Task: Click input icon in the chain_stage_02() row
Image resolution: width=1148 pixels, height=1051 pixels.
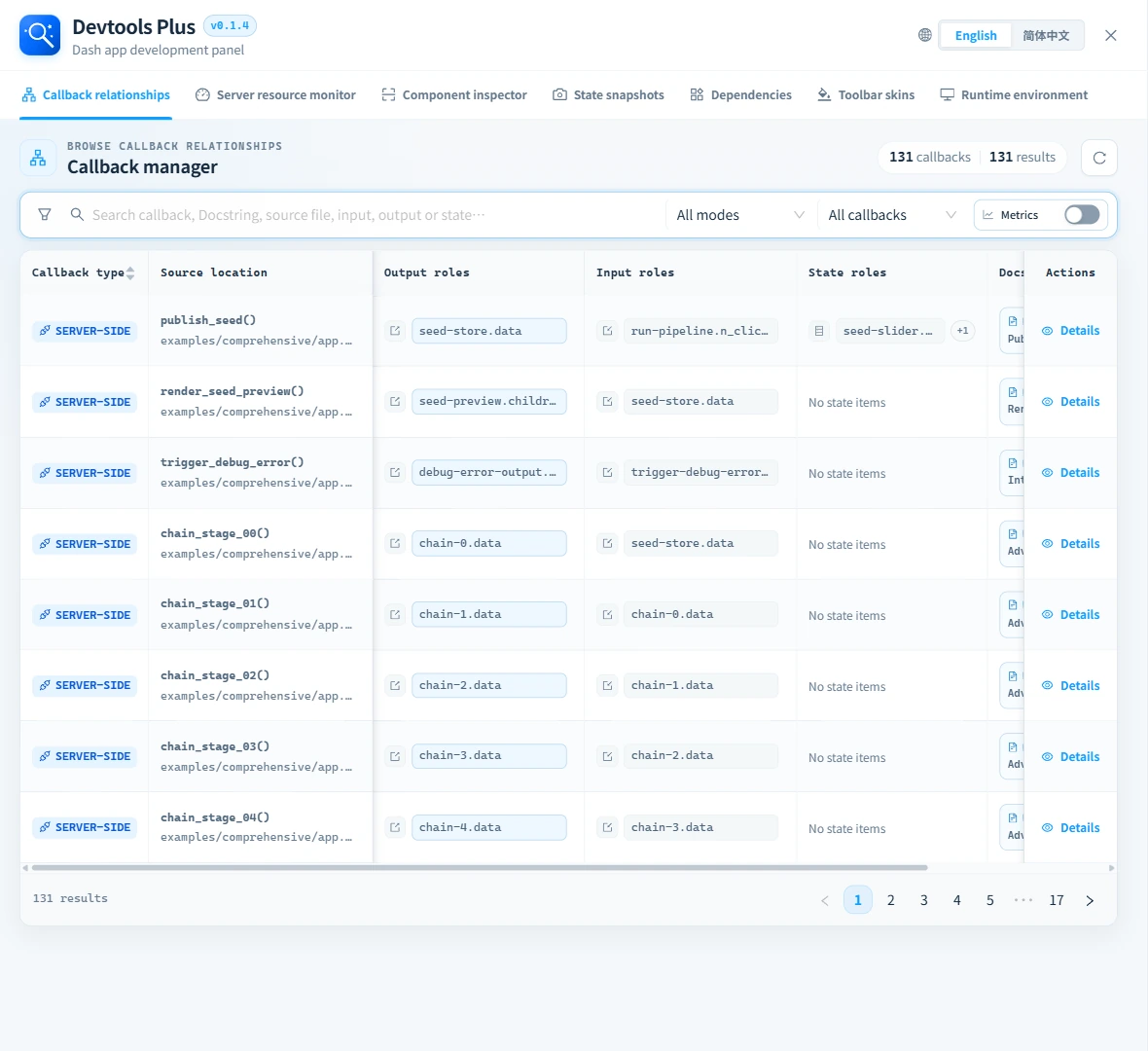Action: click(607, 685)
